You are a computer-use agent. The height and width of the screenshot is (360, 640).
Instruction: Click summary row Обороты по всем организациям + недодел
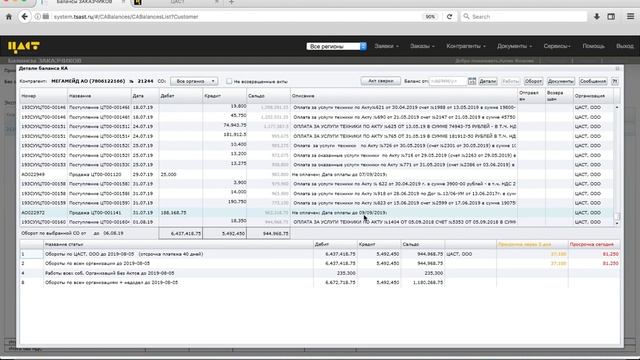pyautogui.click(x=320, y=282)
